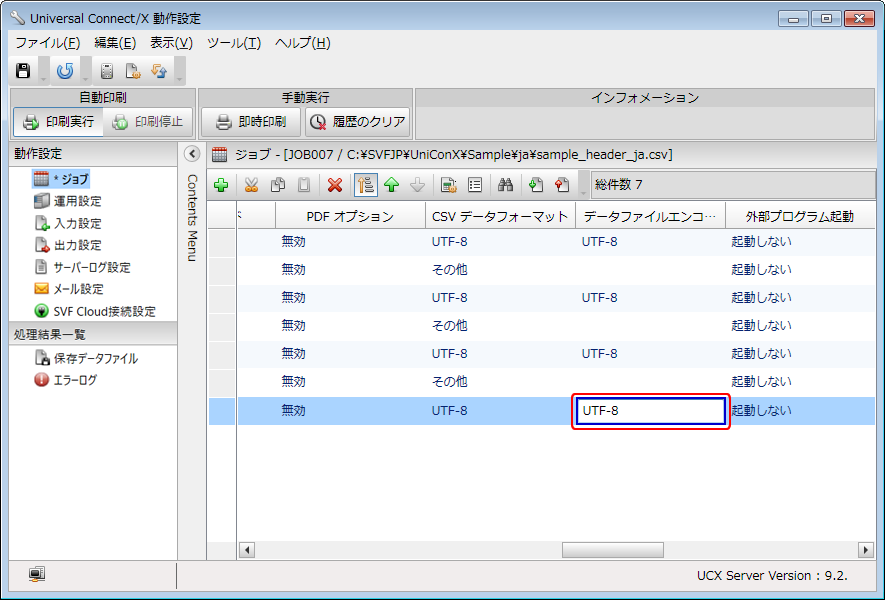Image resolution: width=885 pixels, height=600 pixels.
Task: Open エラーログ in the sidebar
Action: point(65,380)
